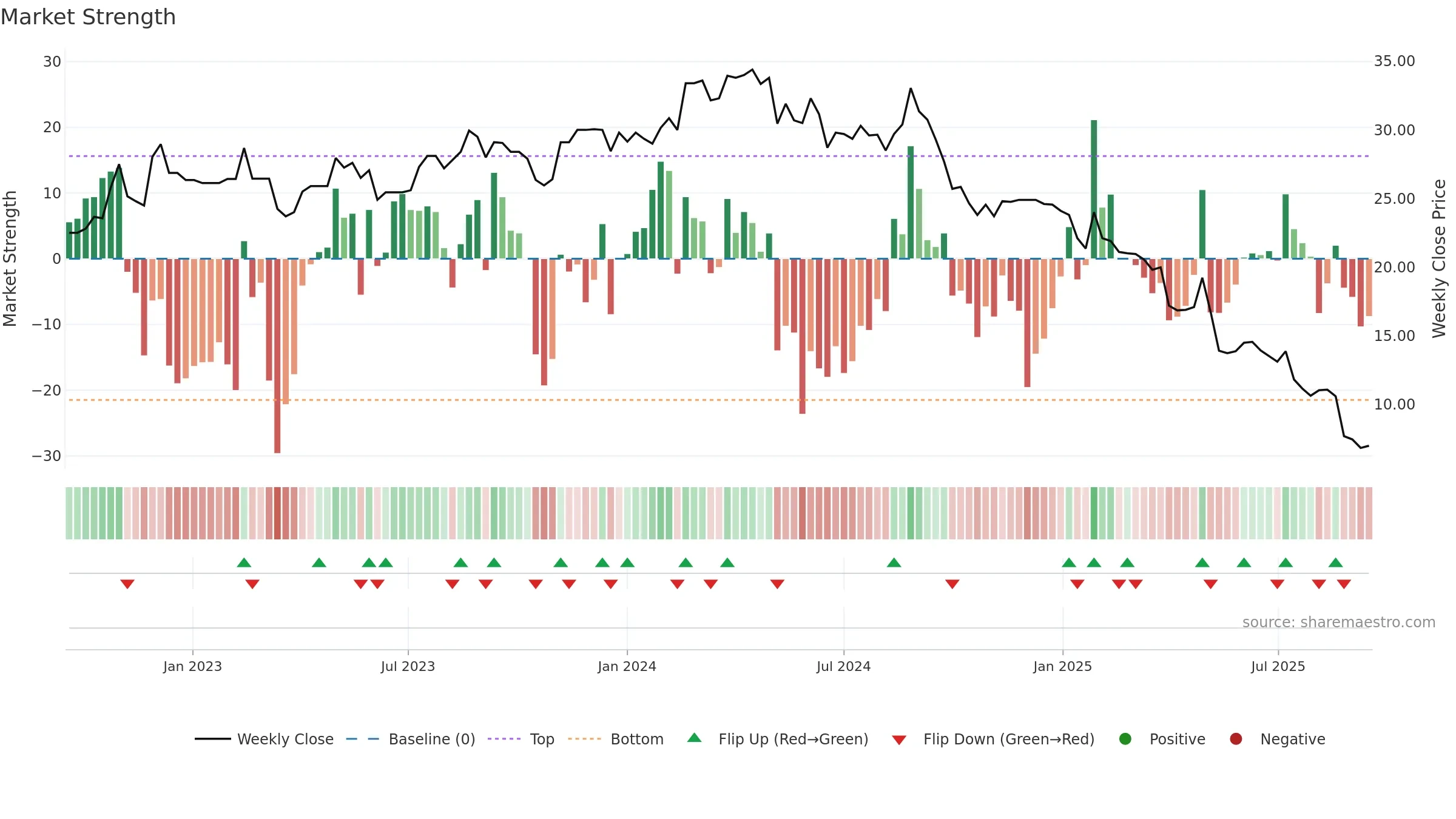The image size is (1456, 819).
Task: Click the lone green flip-up marker after Jul 2024
Action: pos(894,562)
